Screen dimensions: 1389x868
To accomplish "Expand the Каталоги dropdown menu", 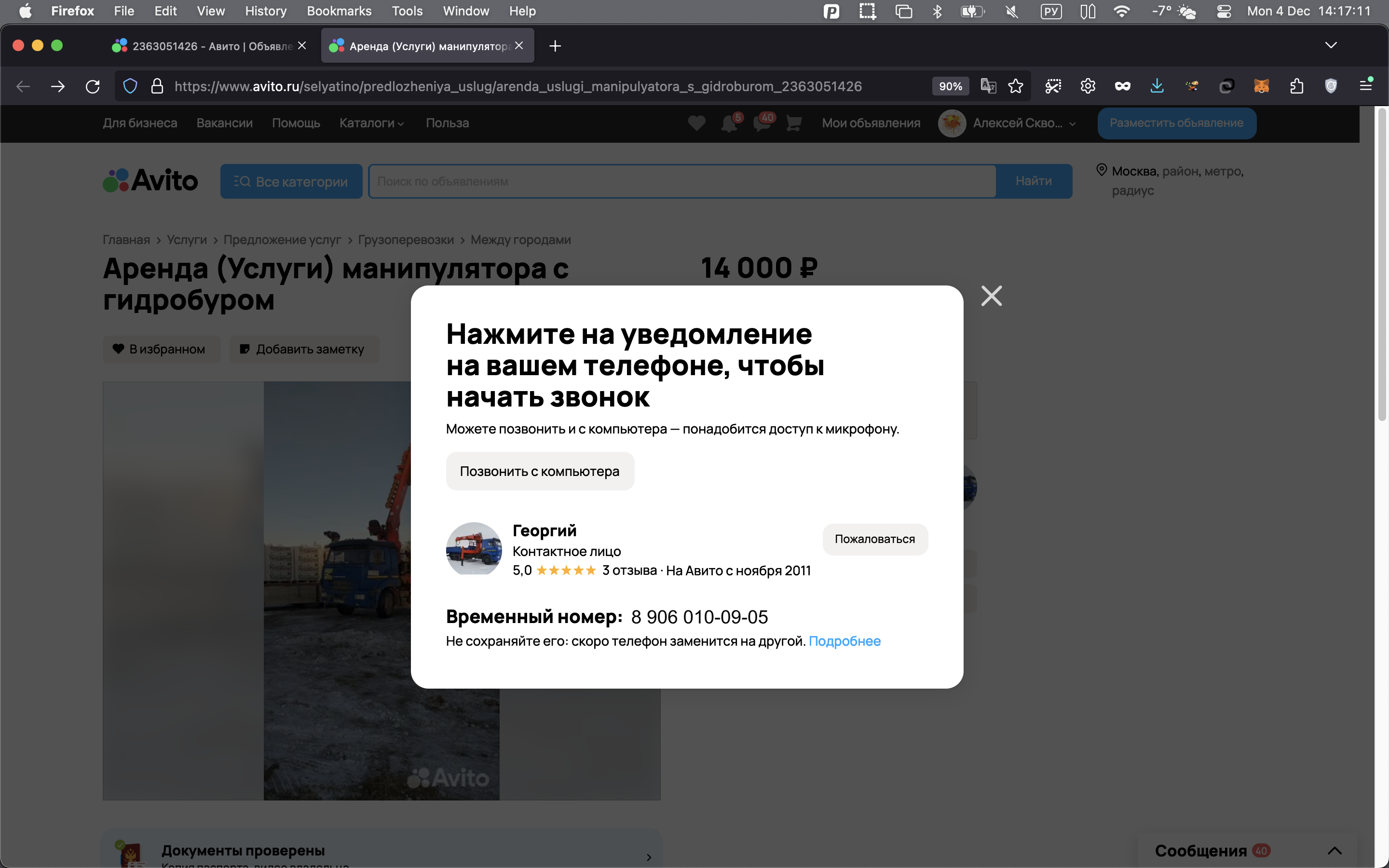I will (371, 123).
